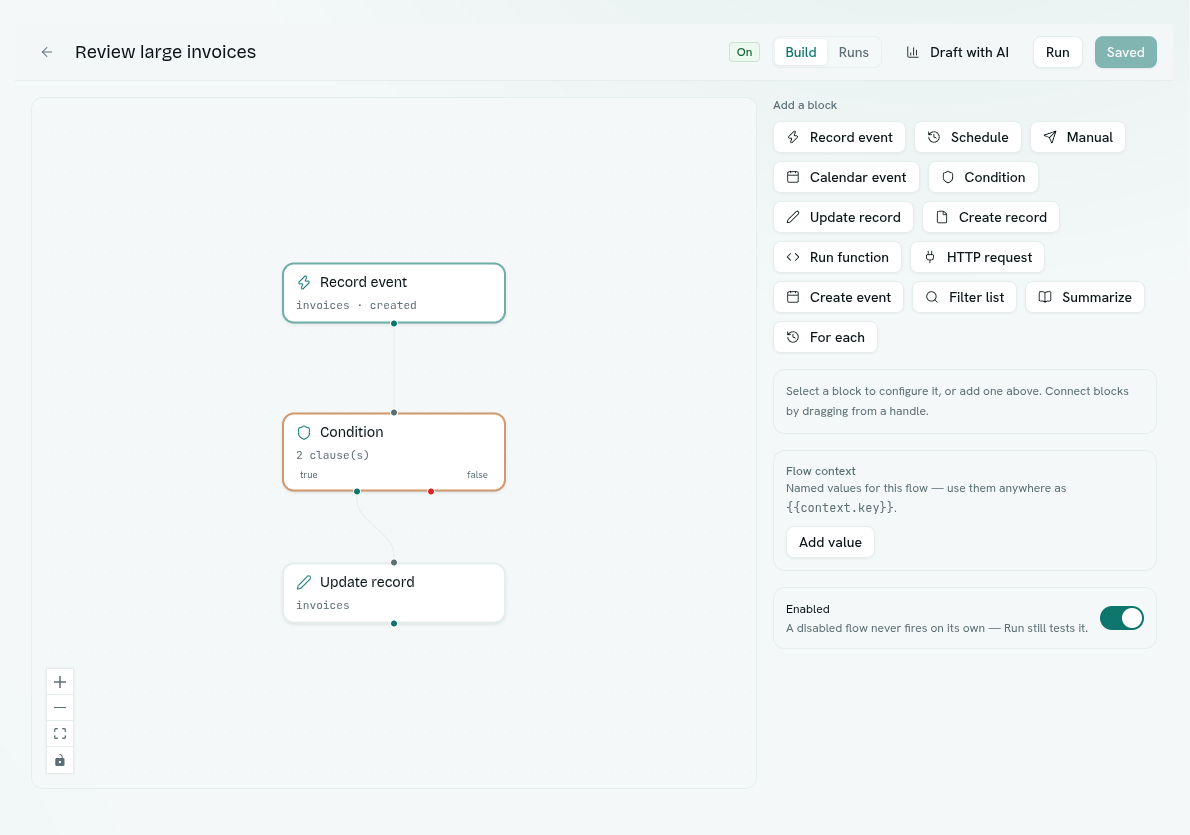Click the 'Add a block' heading
The width and height of the screenshot is (1190, 835).
(804, 105)
